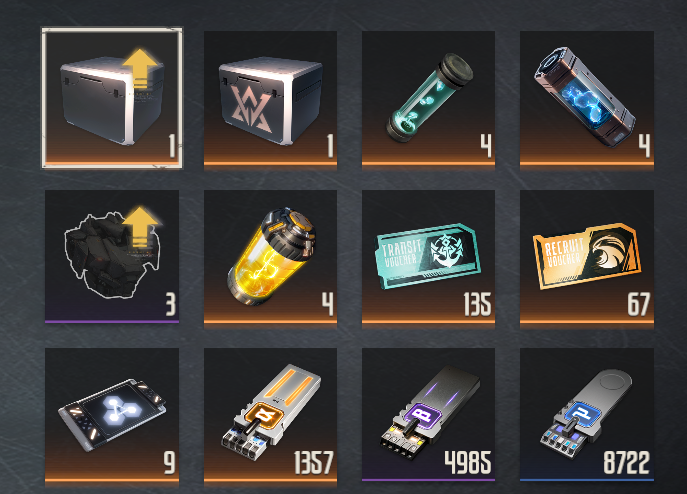Select the teal Transit Voucher ticket
The image size is (687, 494).
(428, 257)
